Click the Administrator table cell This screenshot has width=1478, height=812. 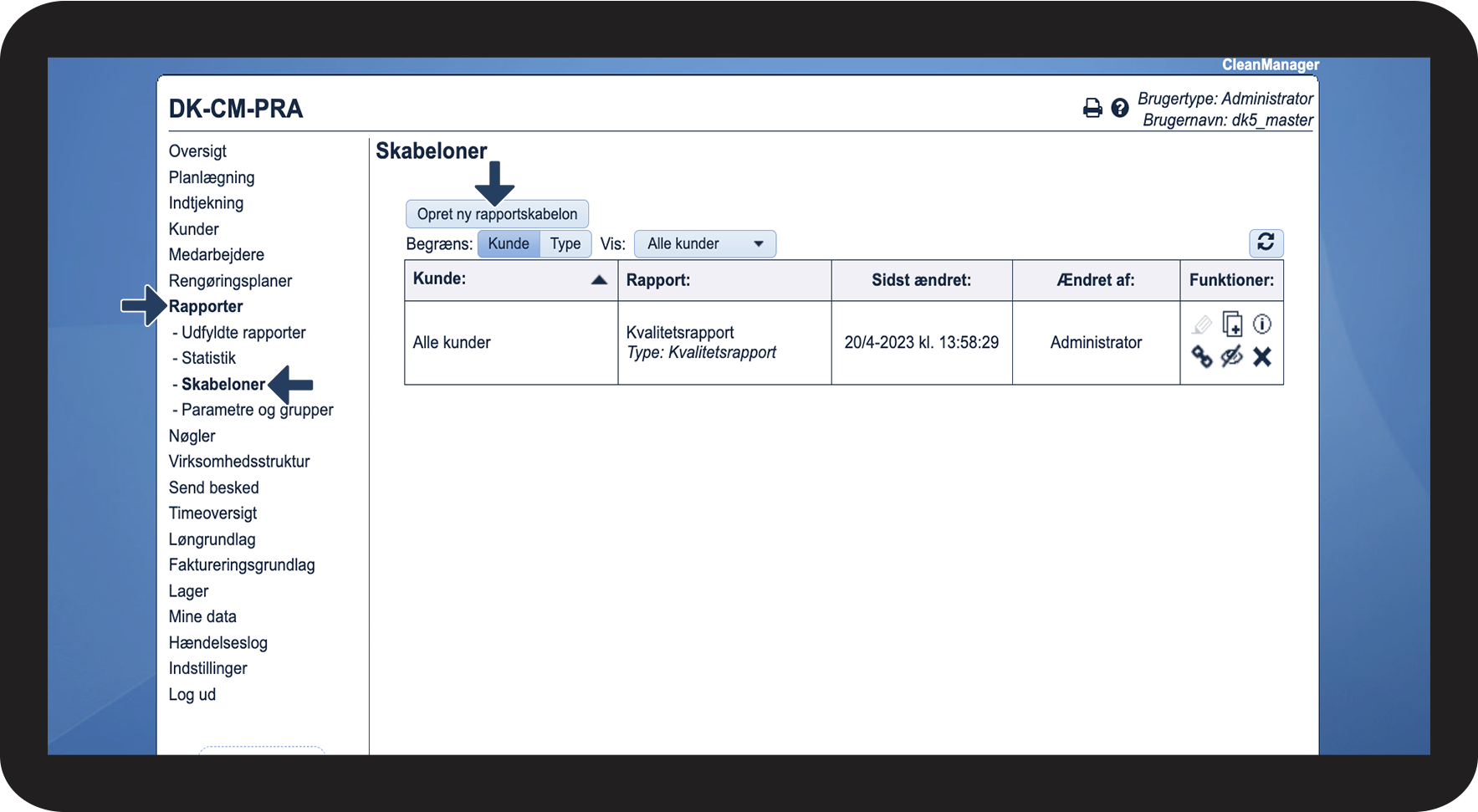pos(1096,343)
